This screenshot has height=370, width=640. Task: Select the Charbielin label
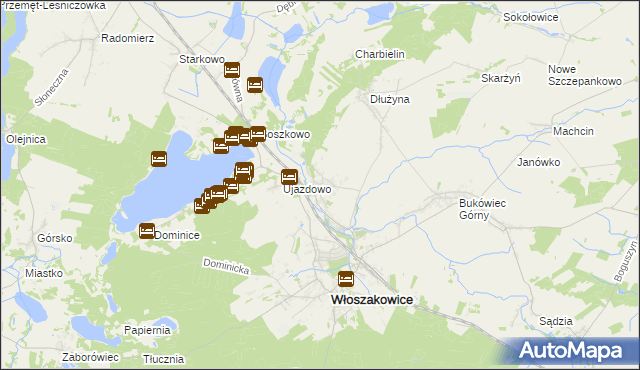coord(380,54)
